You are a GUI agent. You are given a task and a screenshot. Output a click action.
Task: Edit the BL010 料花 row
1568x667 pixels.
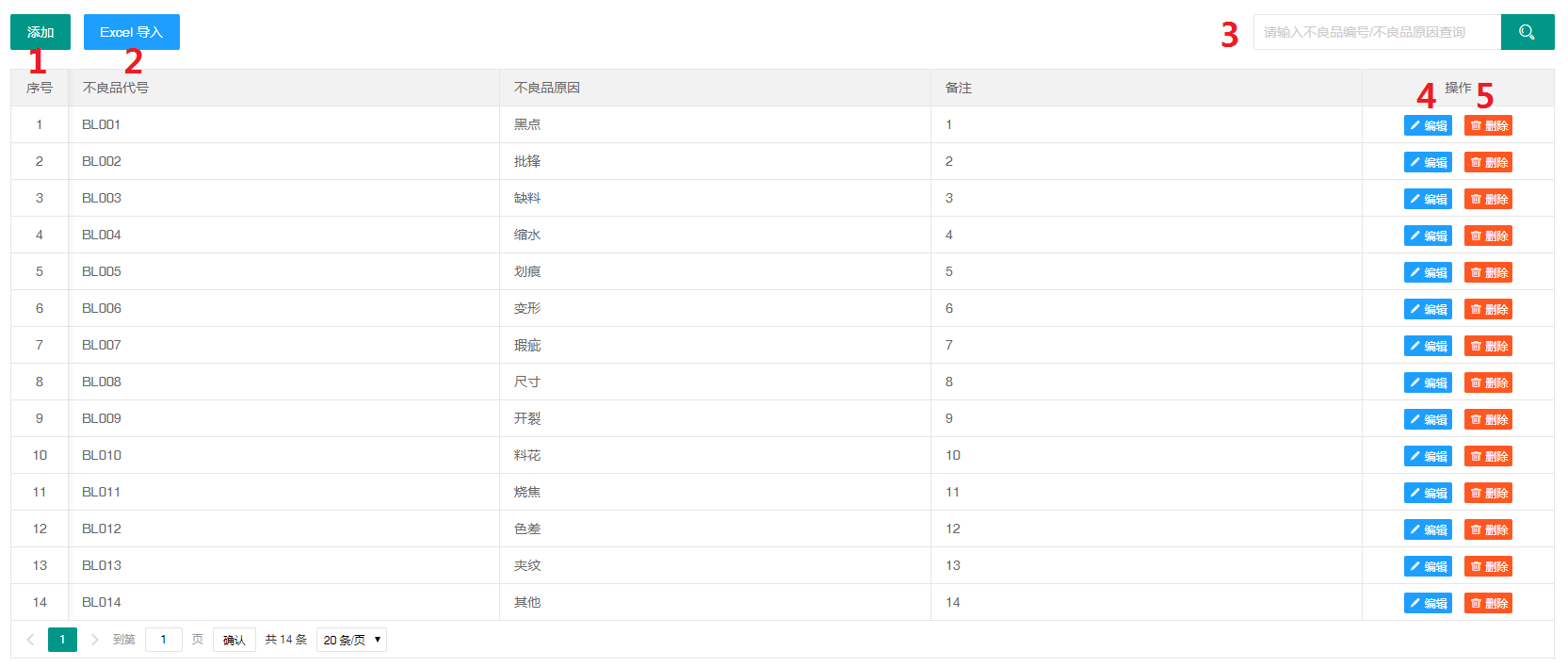(x=1428, y=456)
